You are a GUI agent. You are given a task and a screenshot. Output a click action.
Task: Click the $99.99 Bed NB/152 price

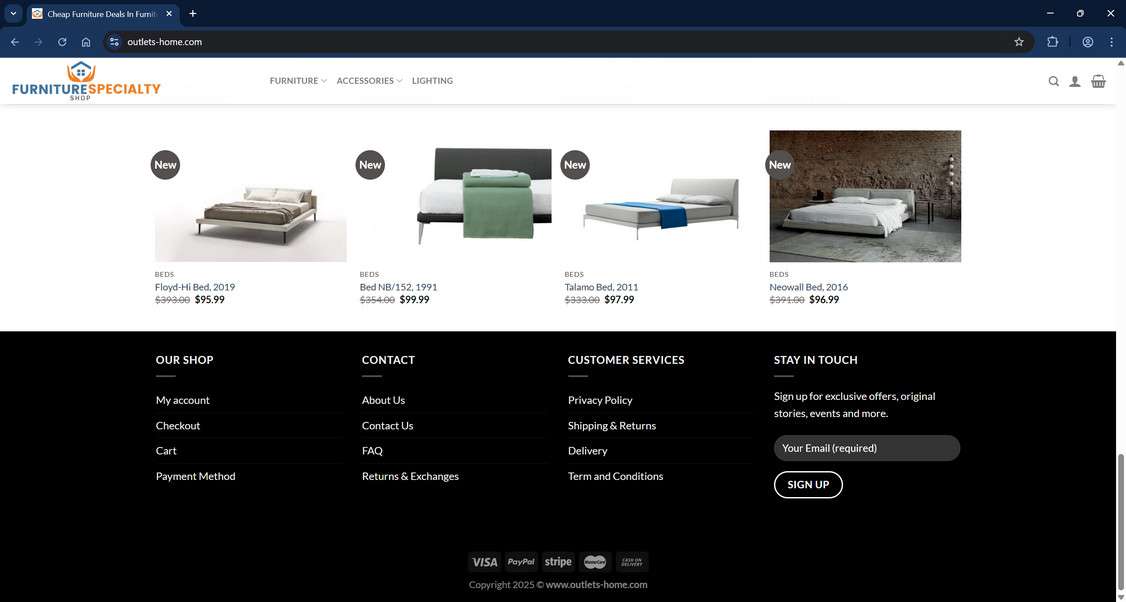[x=414, y=300]
